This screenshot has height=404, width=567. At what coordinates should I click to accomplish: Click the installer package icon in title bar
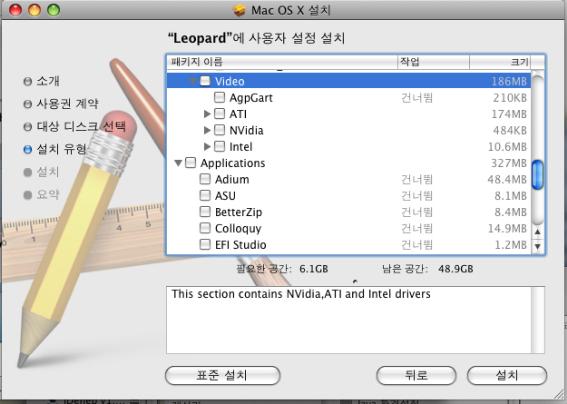[x=239, y=10]
